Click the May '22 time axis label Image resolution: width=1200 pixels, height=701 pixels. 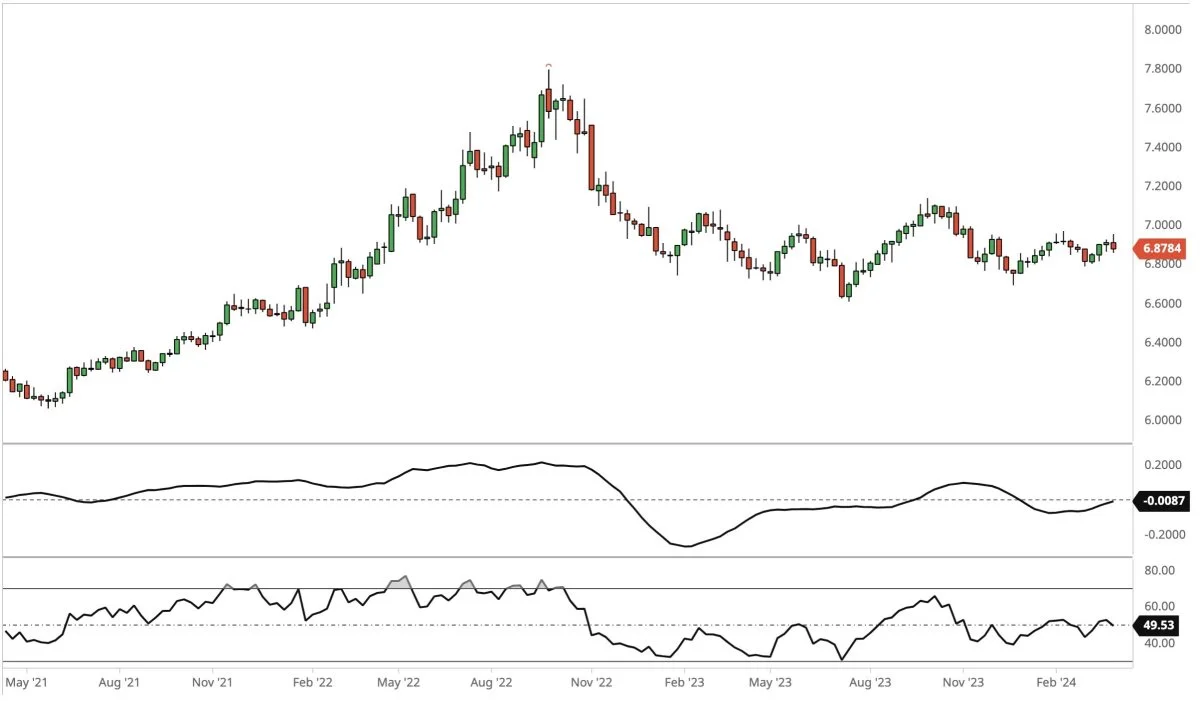(x=399, y=683)
